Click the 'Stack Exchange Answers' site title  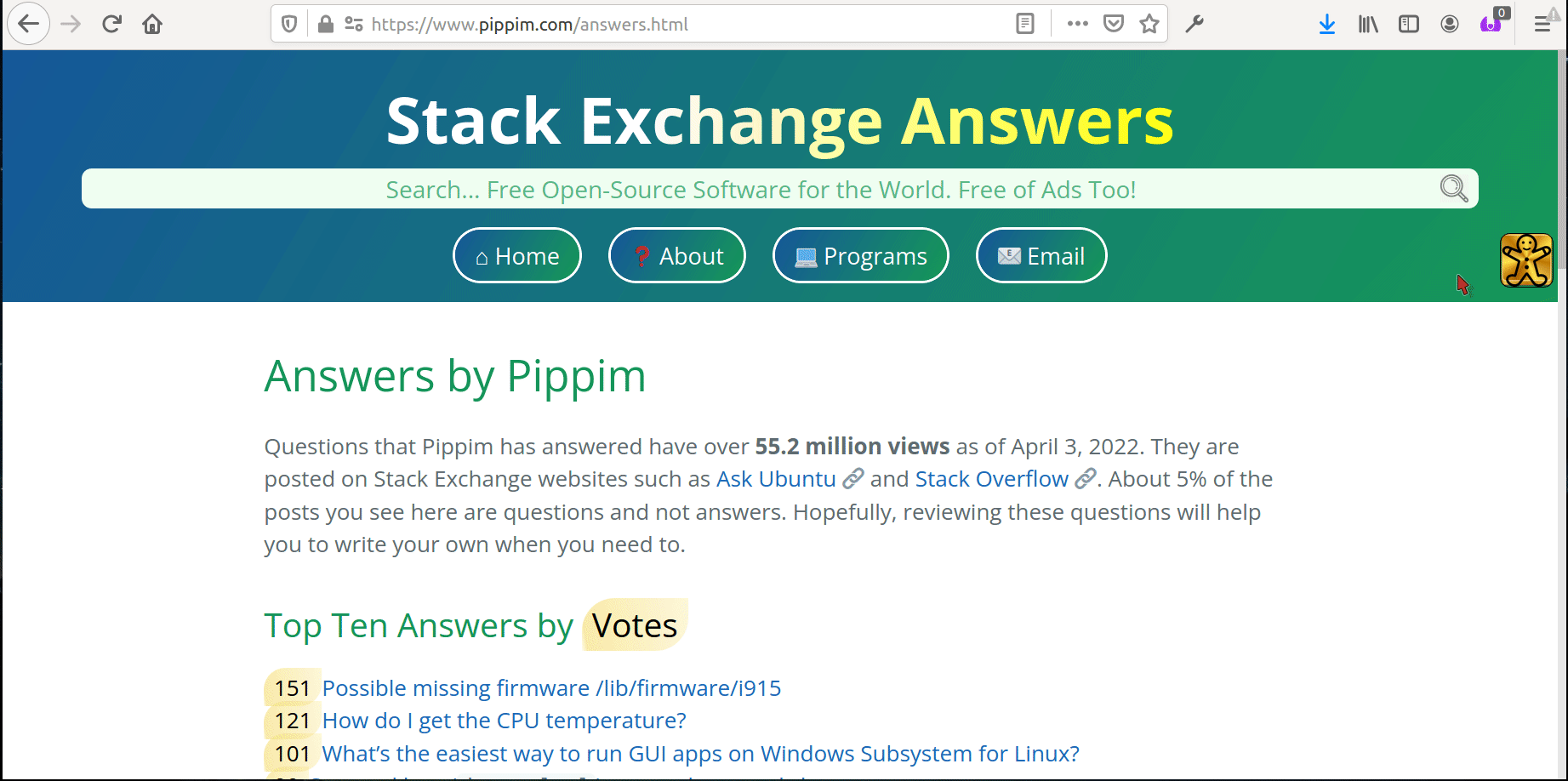pos(779,122)
